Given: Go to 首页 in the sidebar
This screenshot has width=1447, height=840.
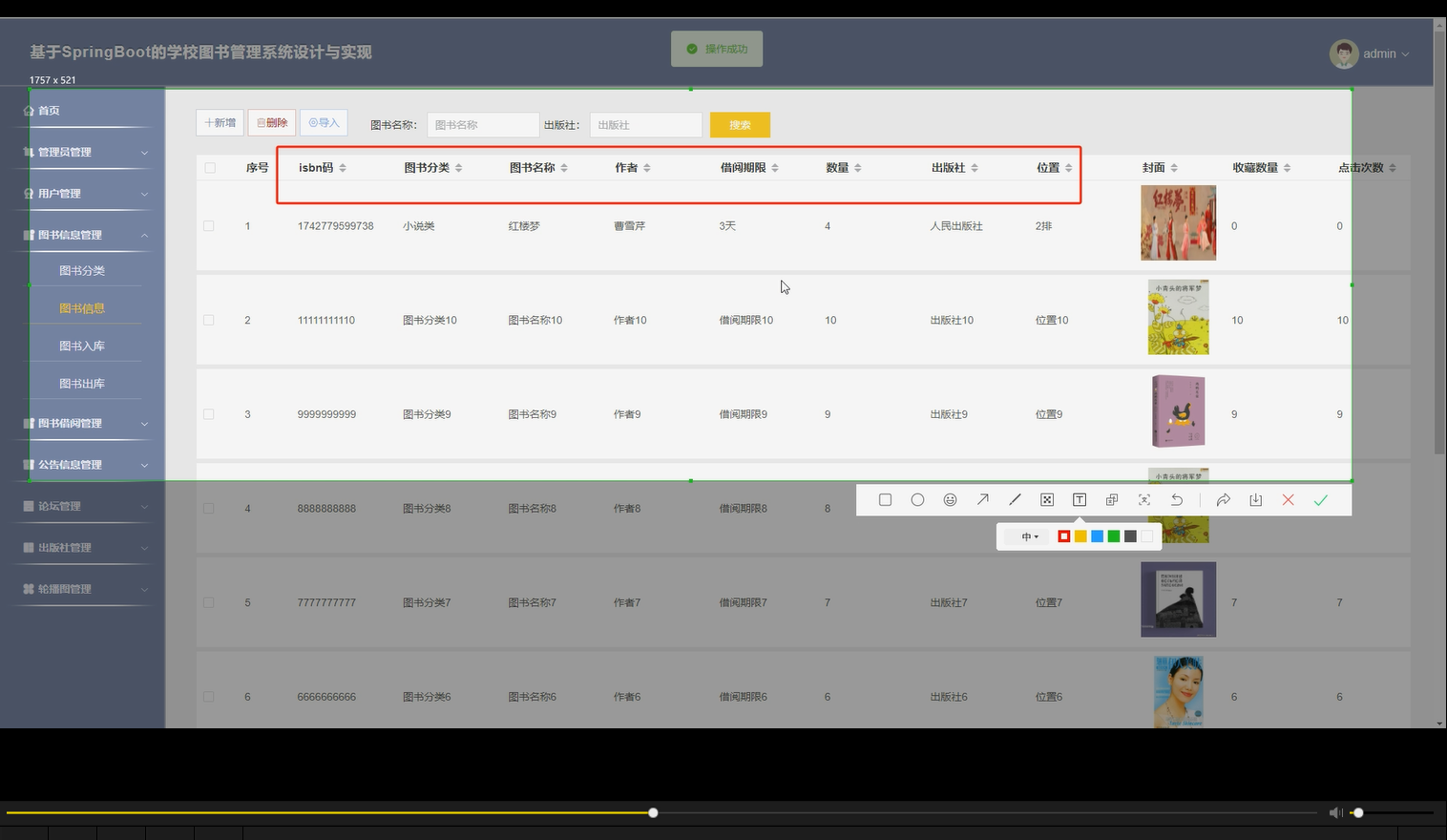Looking at the screenshot, I should pyautogui.click(x=49, y=111).
